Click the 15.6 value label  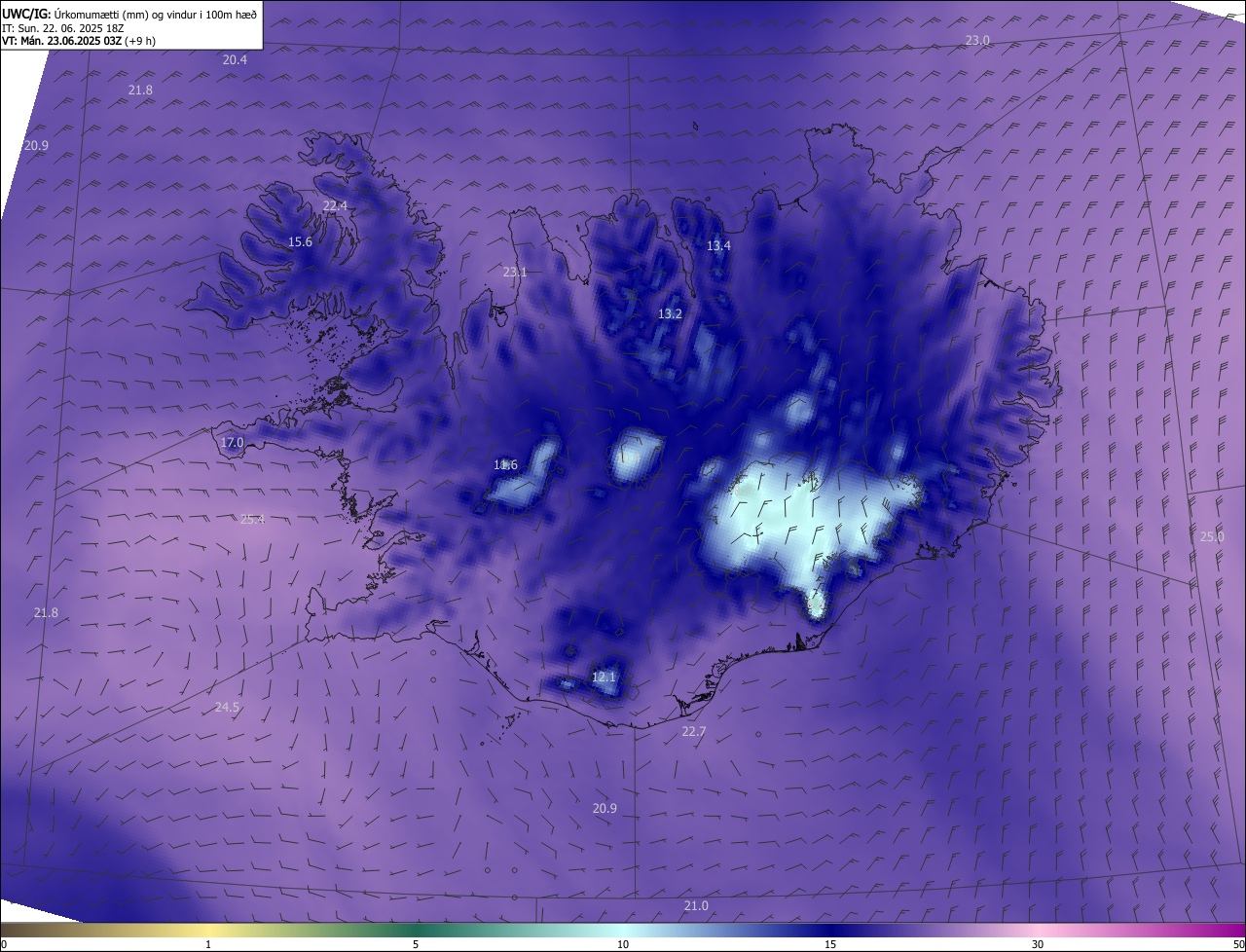click(300, 242)
